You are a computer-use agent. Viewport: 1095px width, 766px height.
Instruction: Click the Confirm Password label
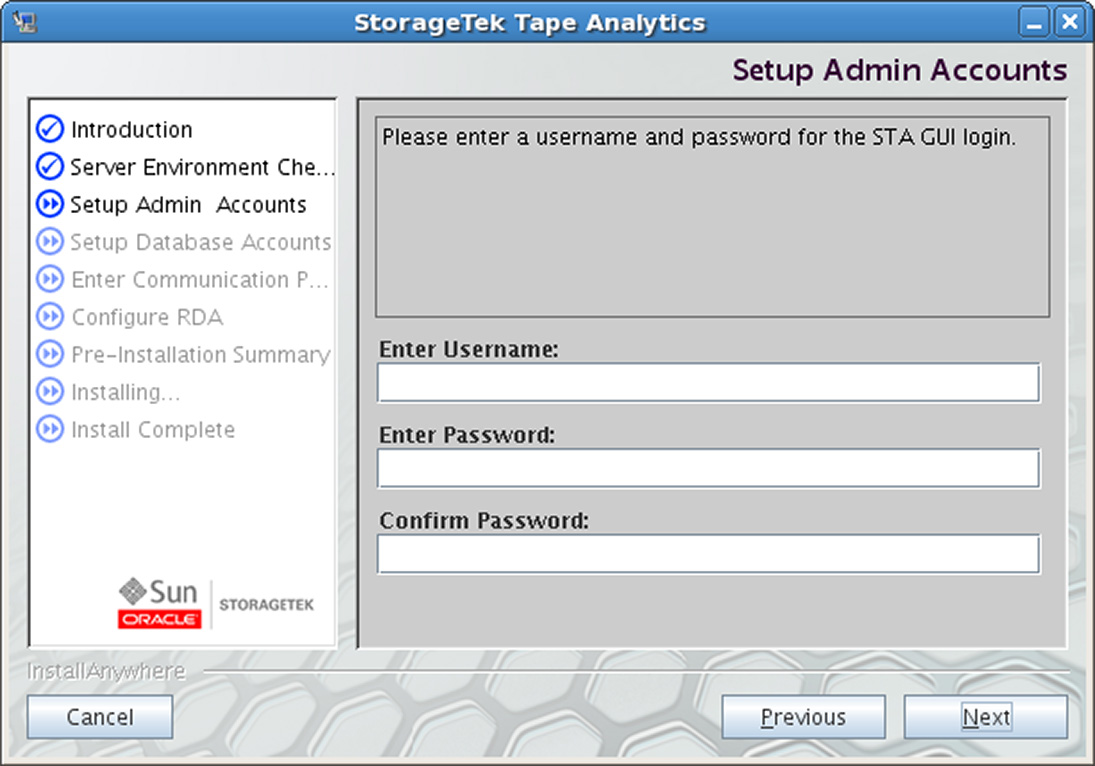[x=484, y=521]
